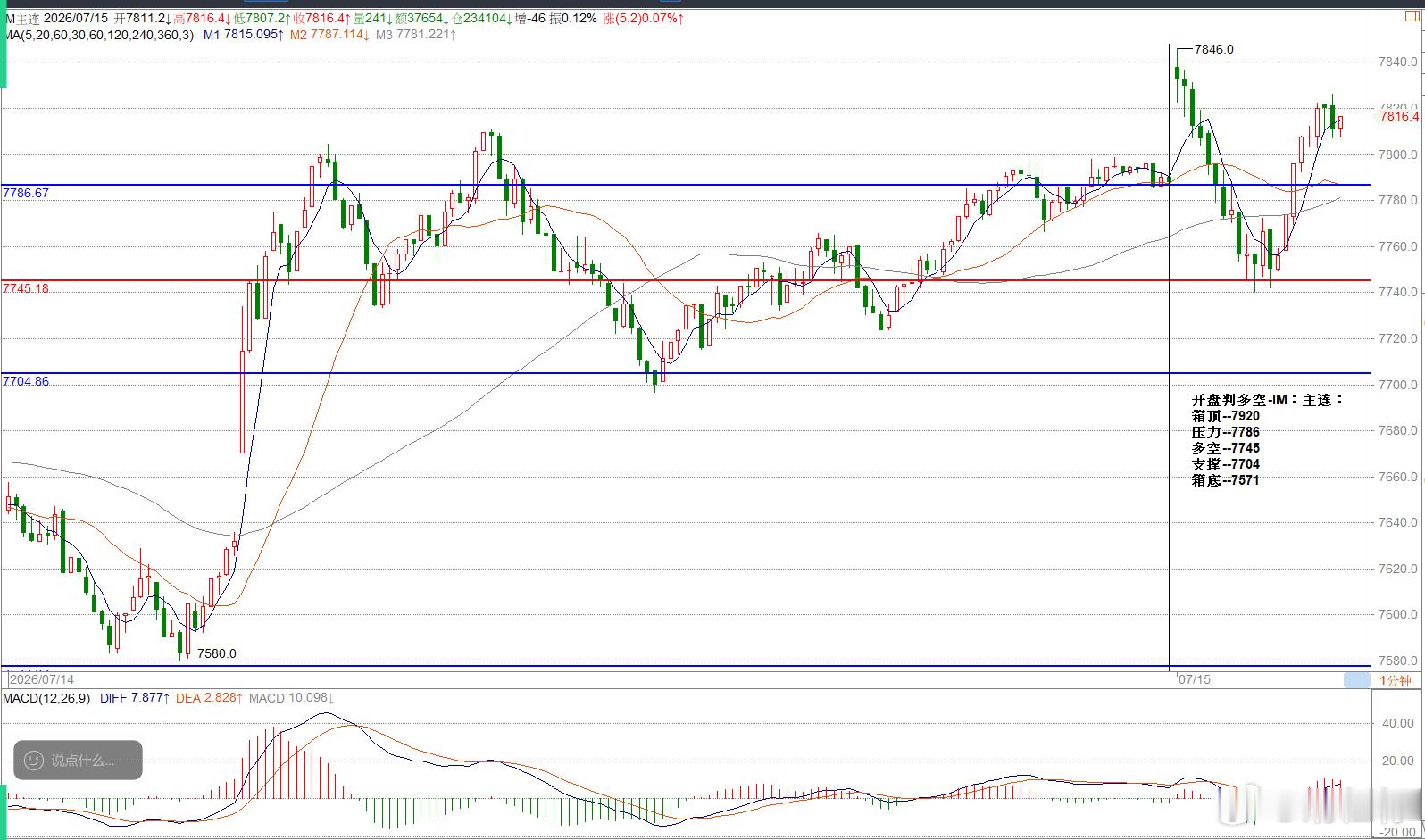Click the smiley emoji icon in comment box
The width and height of the screenshot is (1425, 840).
click(x=34, y=761)
